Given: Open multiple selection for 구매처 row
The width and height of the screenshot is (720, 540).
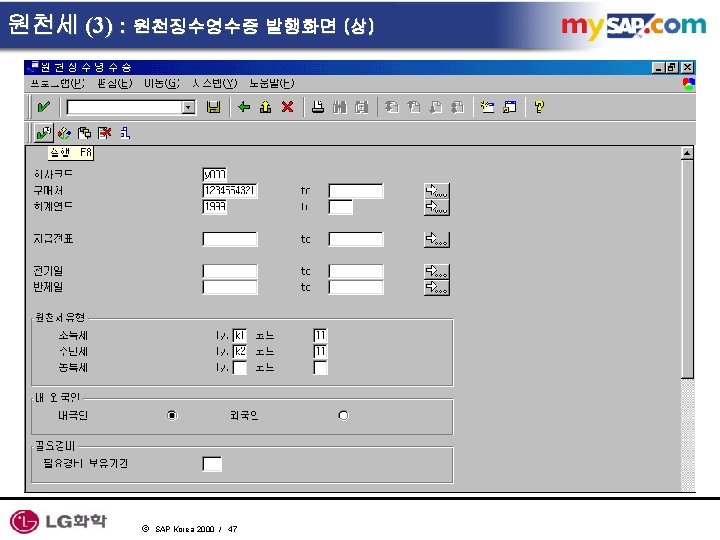Looking at the screenshot, I should coord(437,191).
